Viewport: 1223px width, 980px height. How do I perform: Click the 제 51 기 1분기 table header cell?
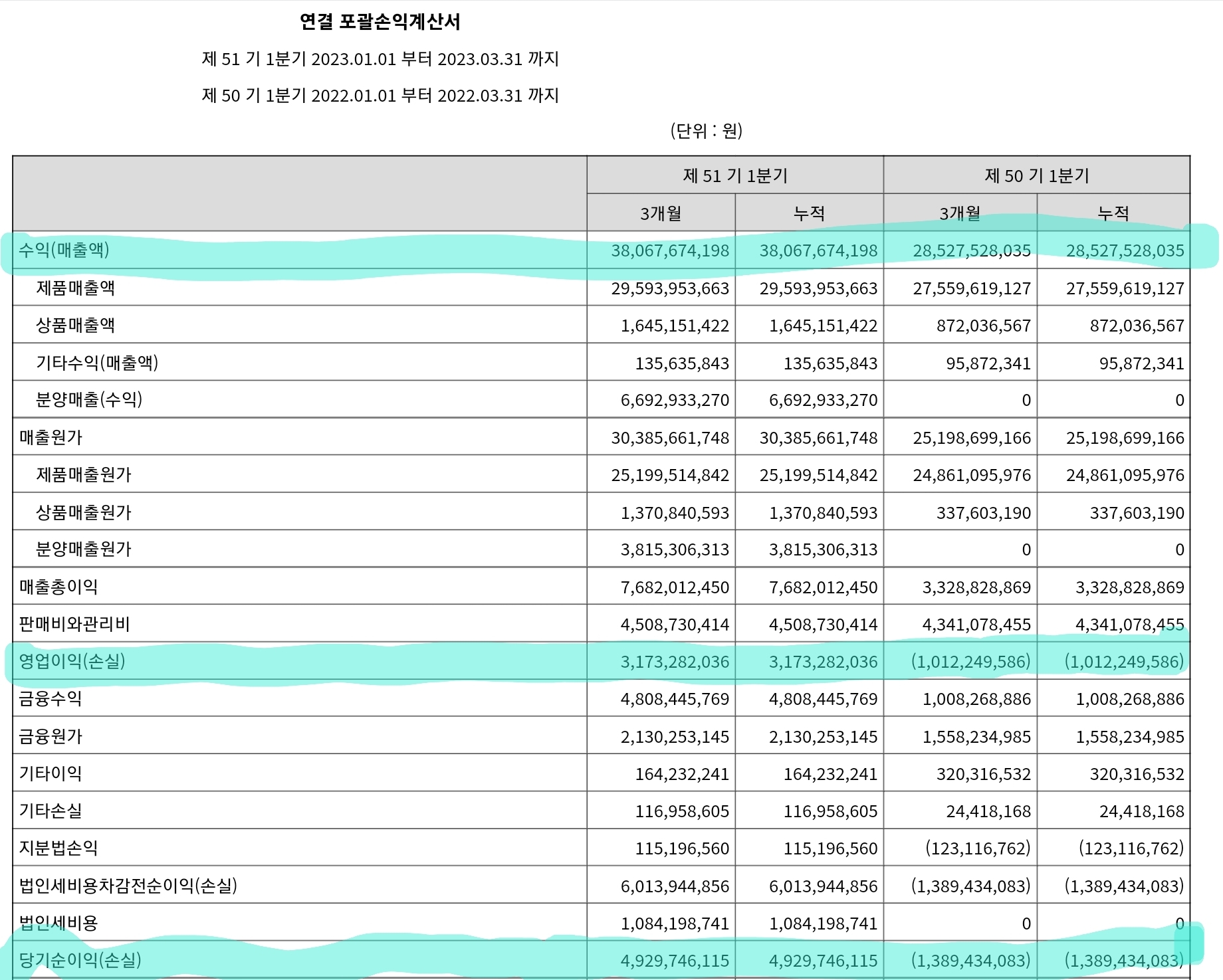pyautogui.click(x=735, y=175)
